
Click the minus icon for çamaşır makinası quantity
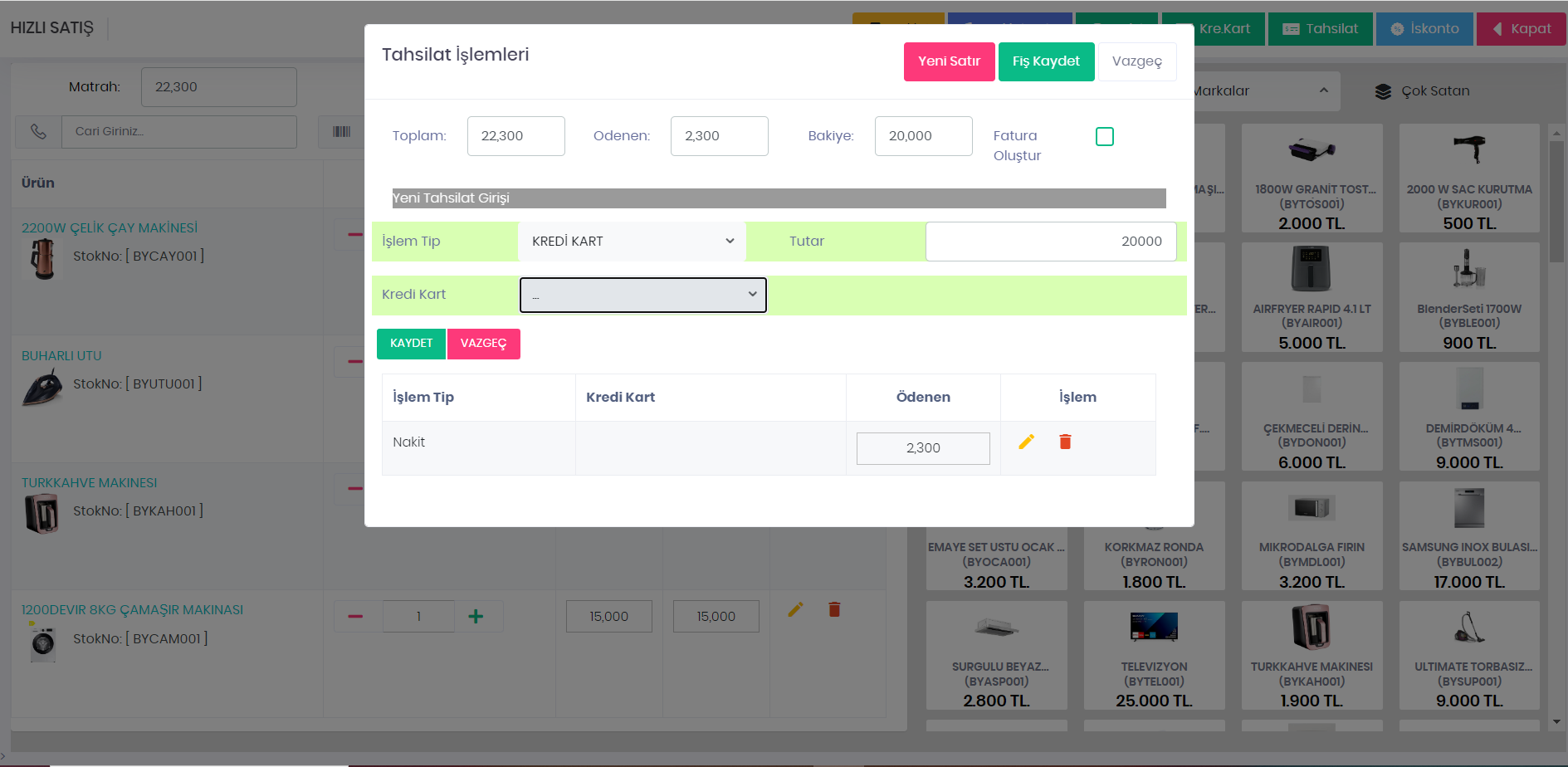[x=355, y=617]
